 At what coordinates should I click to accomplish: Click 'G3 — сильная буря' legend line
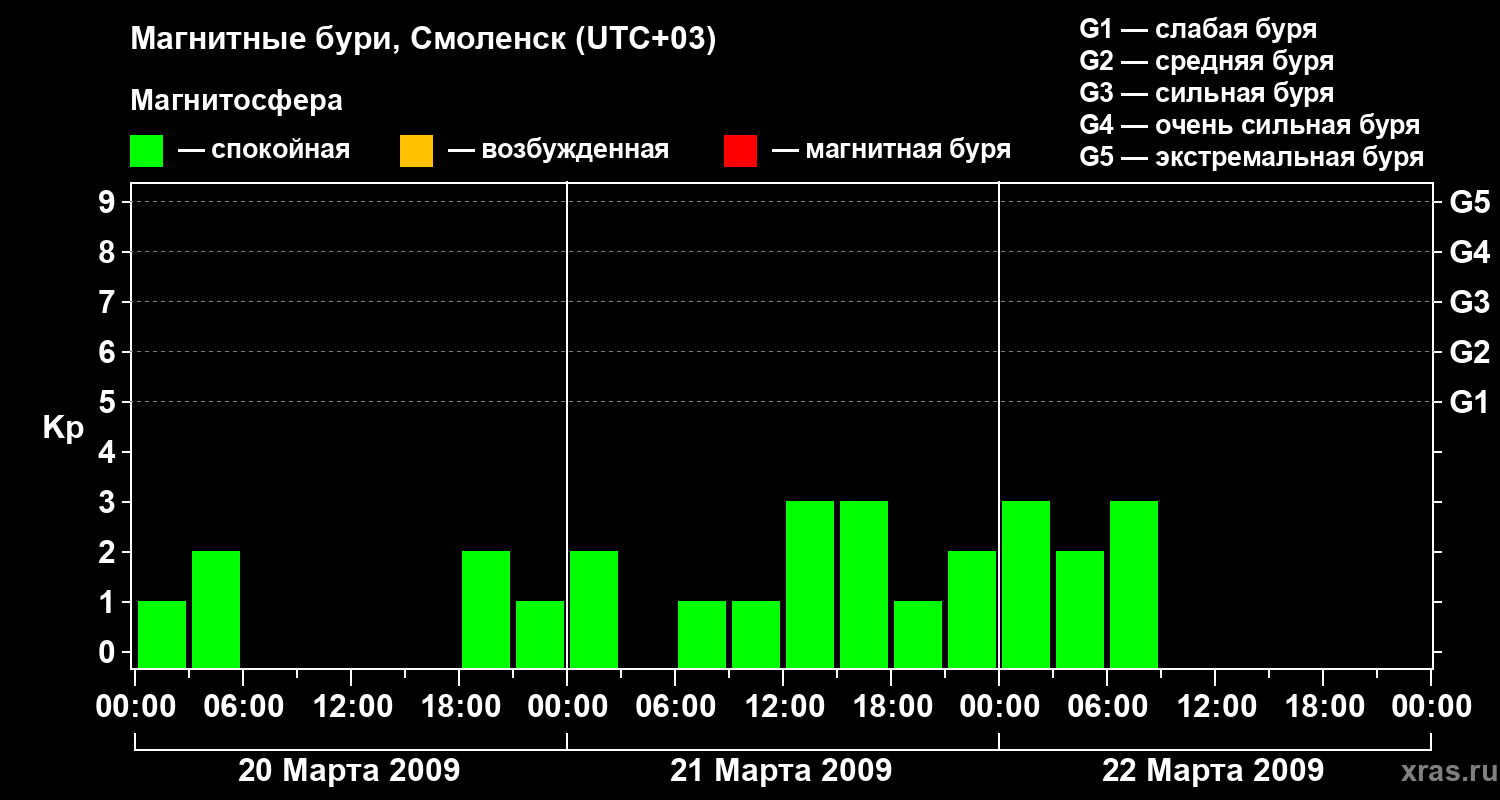click(1207, 93)
